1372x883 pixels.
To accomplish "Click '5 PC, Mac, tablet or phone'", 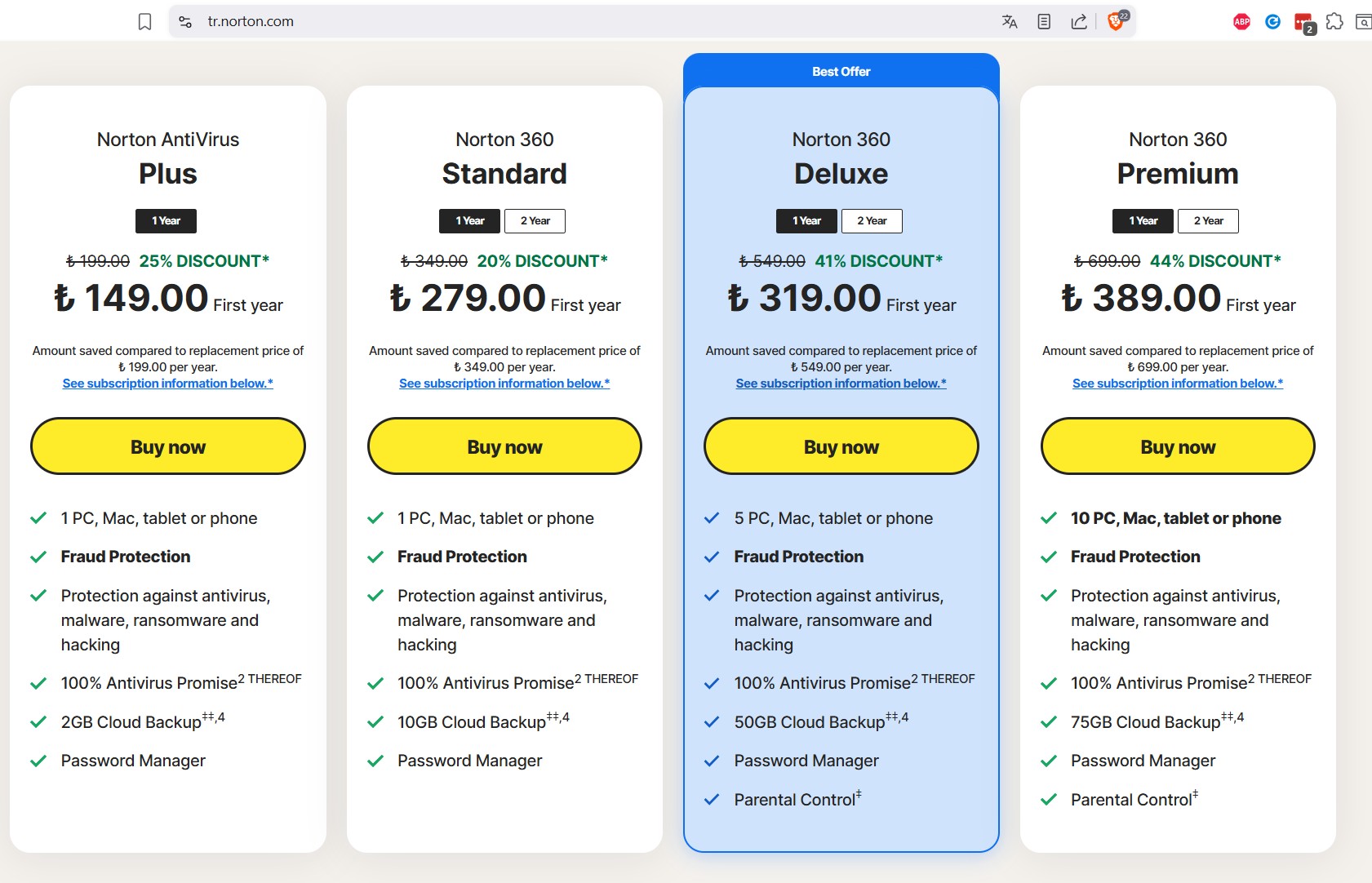I will coord(833,518).
